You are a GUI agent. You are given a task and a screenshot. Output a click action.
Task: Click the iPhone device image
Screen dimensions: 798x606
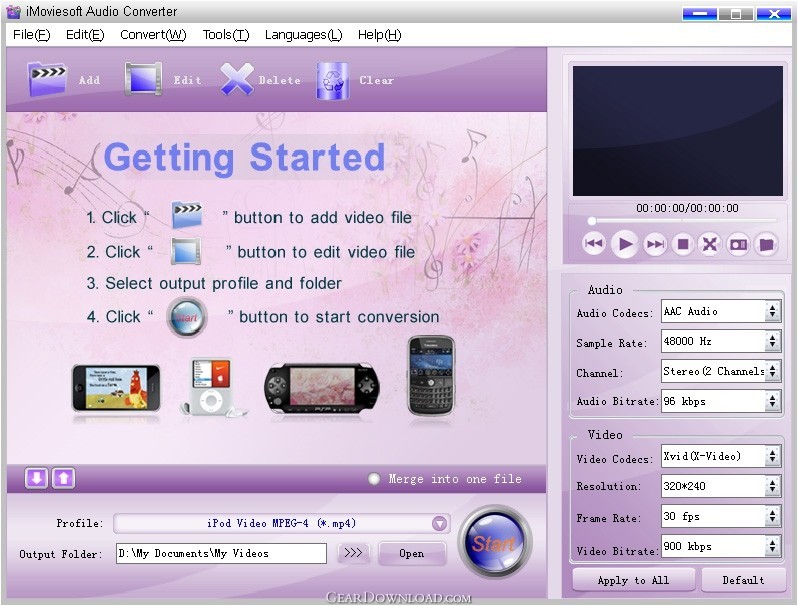pos(116,388)
